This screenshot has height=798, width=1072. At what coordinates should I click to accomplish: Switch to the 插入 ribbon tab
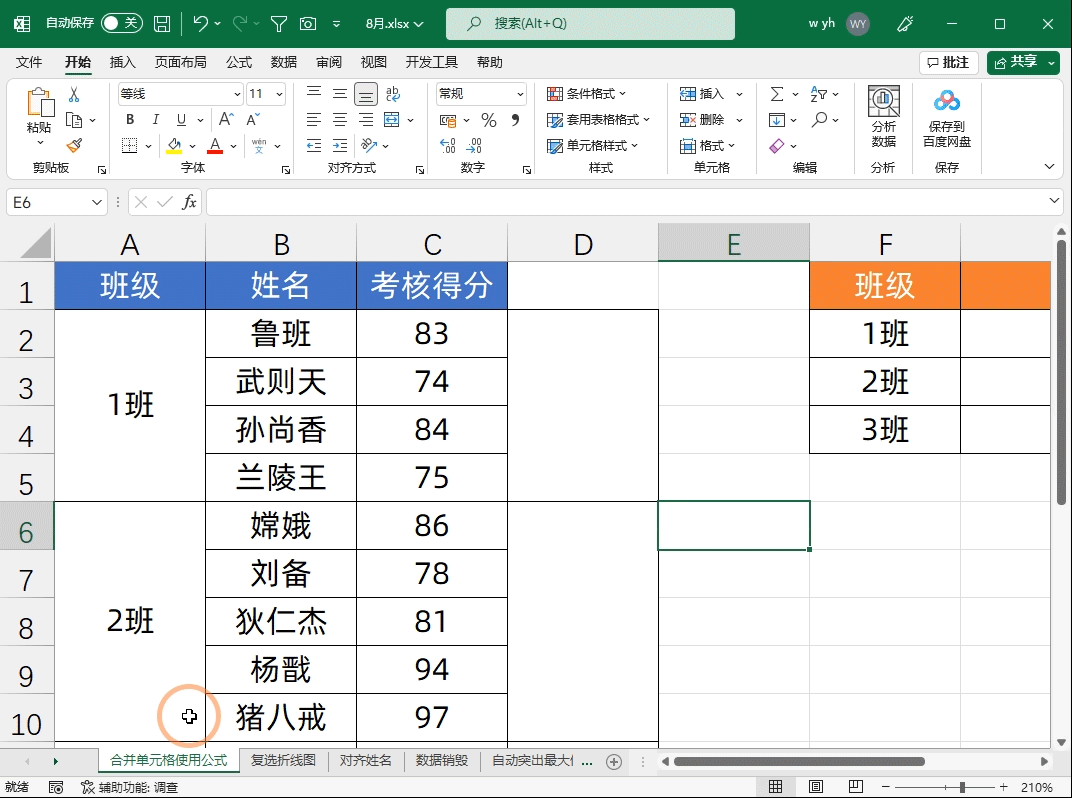[x=121, y=61]
